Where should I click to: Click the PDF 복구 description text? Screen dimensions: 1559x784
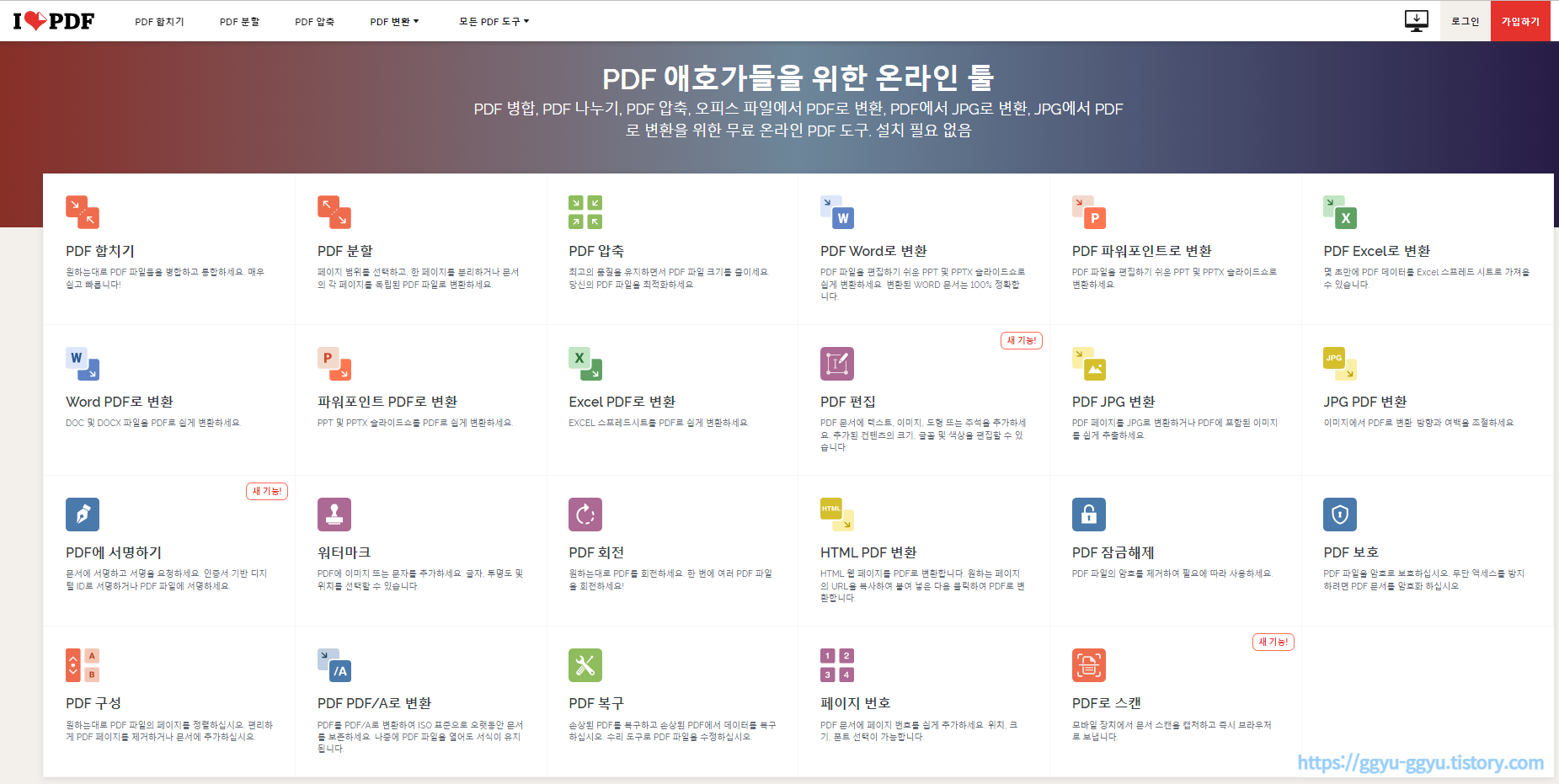(672, 731)
